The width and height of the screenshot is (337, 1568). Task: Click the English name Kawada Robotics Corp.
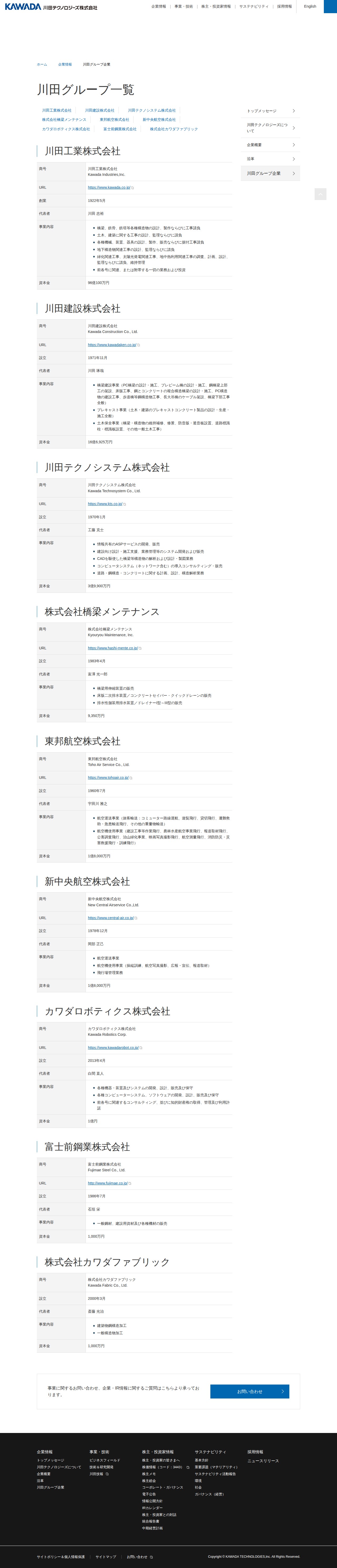[x=107, y=1034]
